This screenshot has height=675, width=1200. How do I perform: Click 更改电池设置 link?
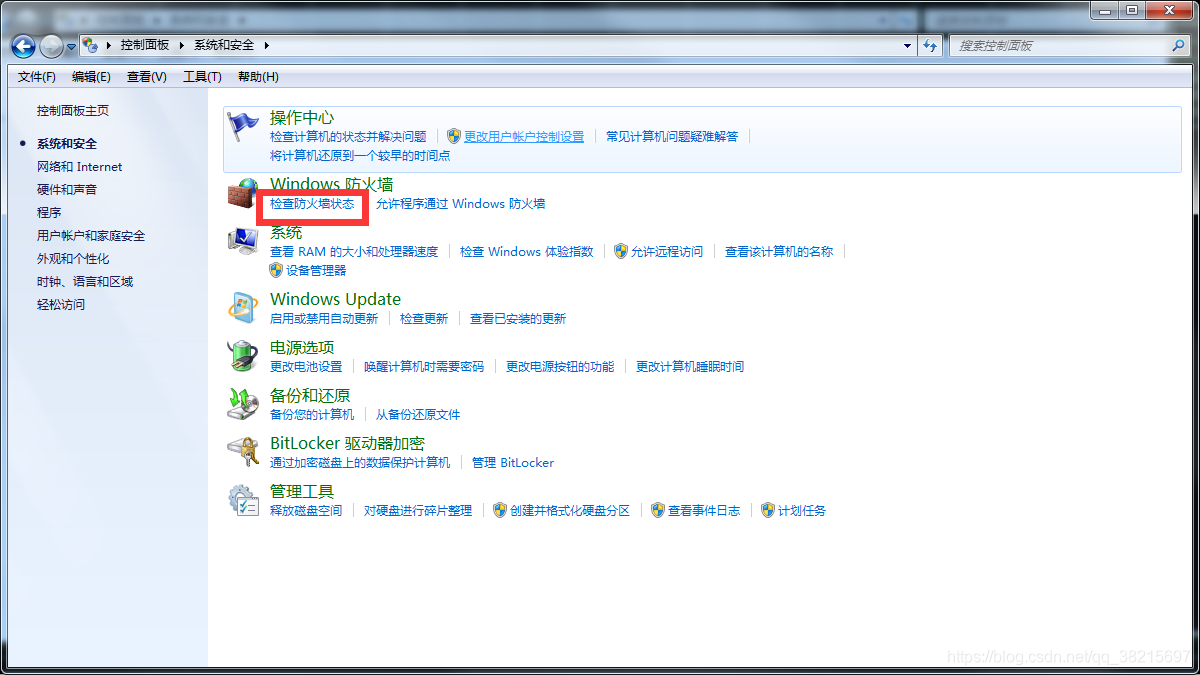click(306, 367)
